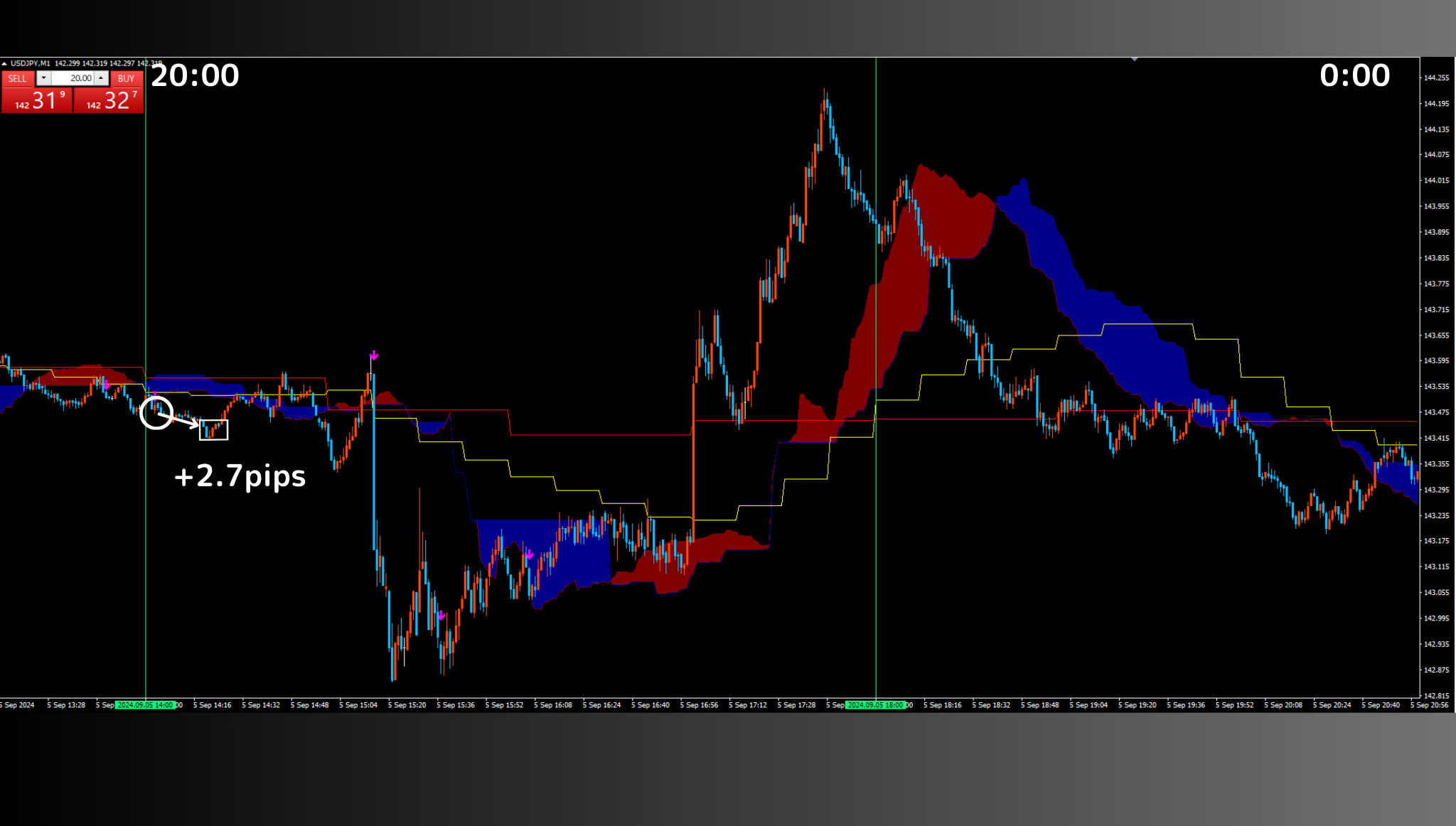Screen dimensions: 1456x826
Task: Click the green 2024.09.05 14:00 time marker
Action: (145, 705)
